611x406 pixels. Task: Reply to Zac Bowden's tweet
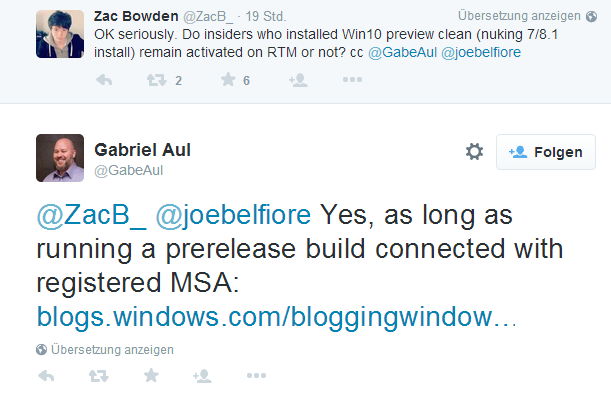[104, 80]
